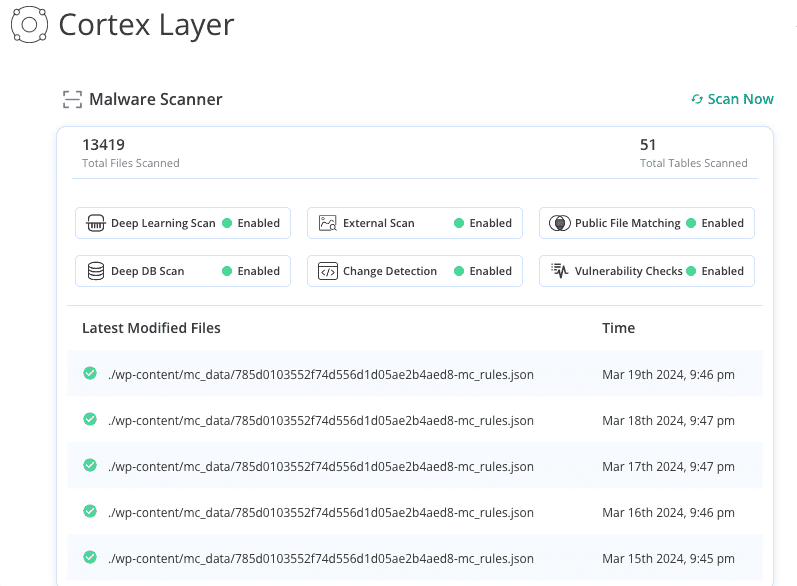Screen dimensions: 797x586
Task: Toggle Deep Learning Scan enabled status dot
Action: 227,223
